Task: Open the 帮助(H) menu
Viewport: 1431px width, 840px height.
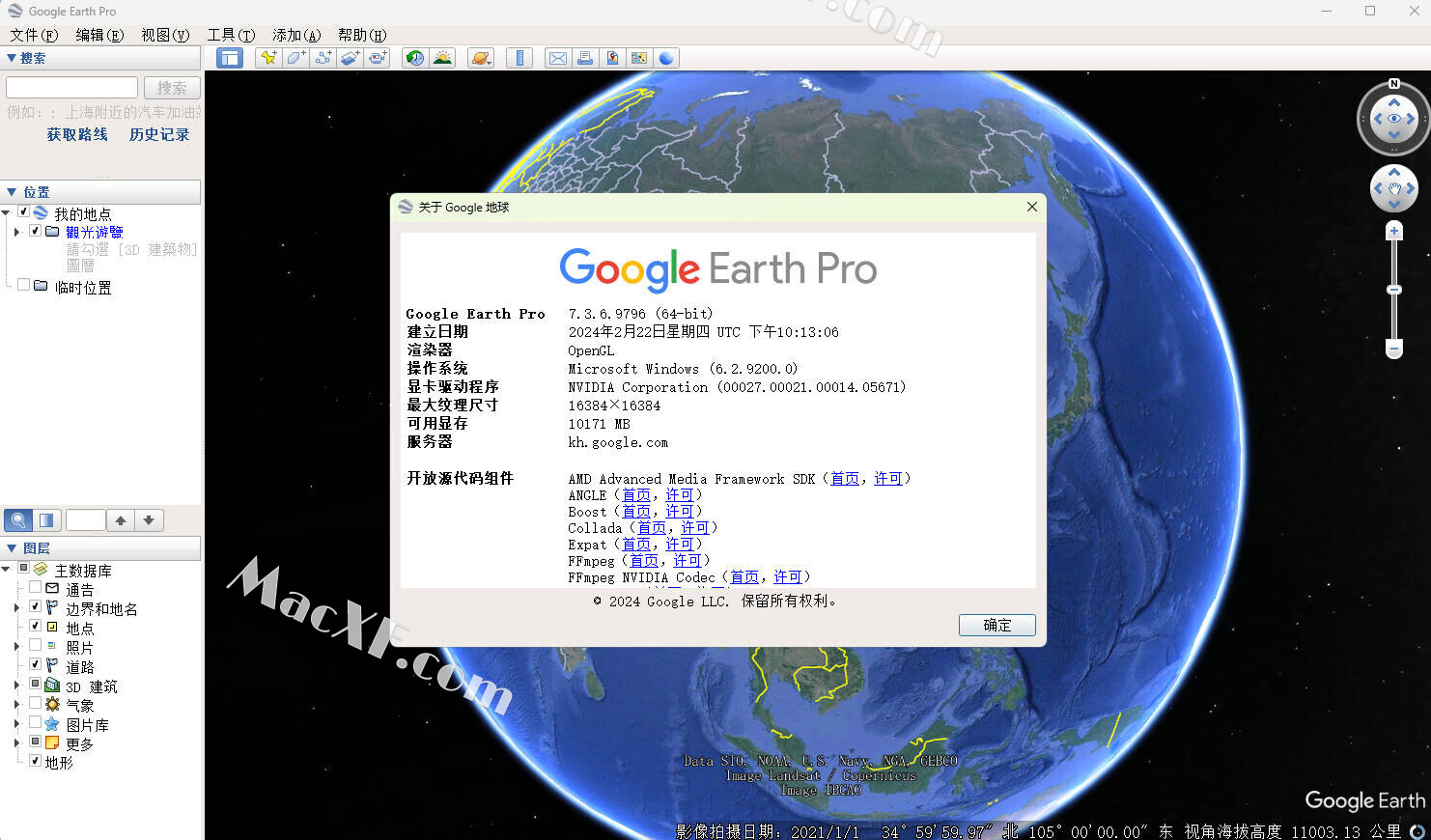Action: [x=362, y=35]
